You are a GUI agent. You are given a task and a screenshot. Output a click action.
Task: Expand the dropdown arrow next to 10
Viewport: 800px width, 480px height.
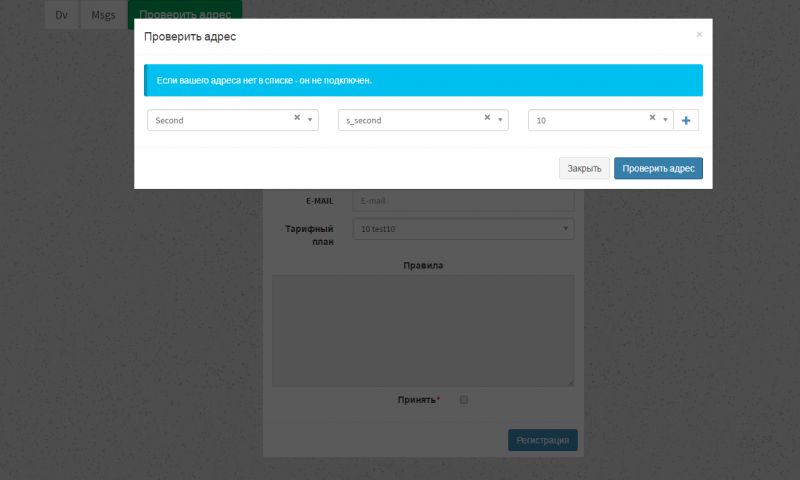click(665, 120)
